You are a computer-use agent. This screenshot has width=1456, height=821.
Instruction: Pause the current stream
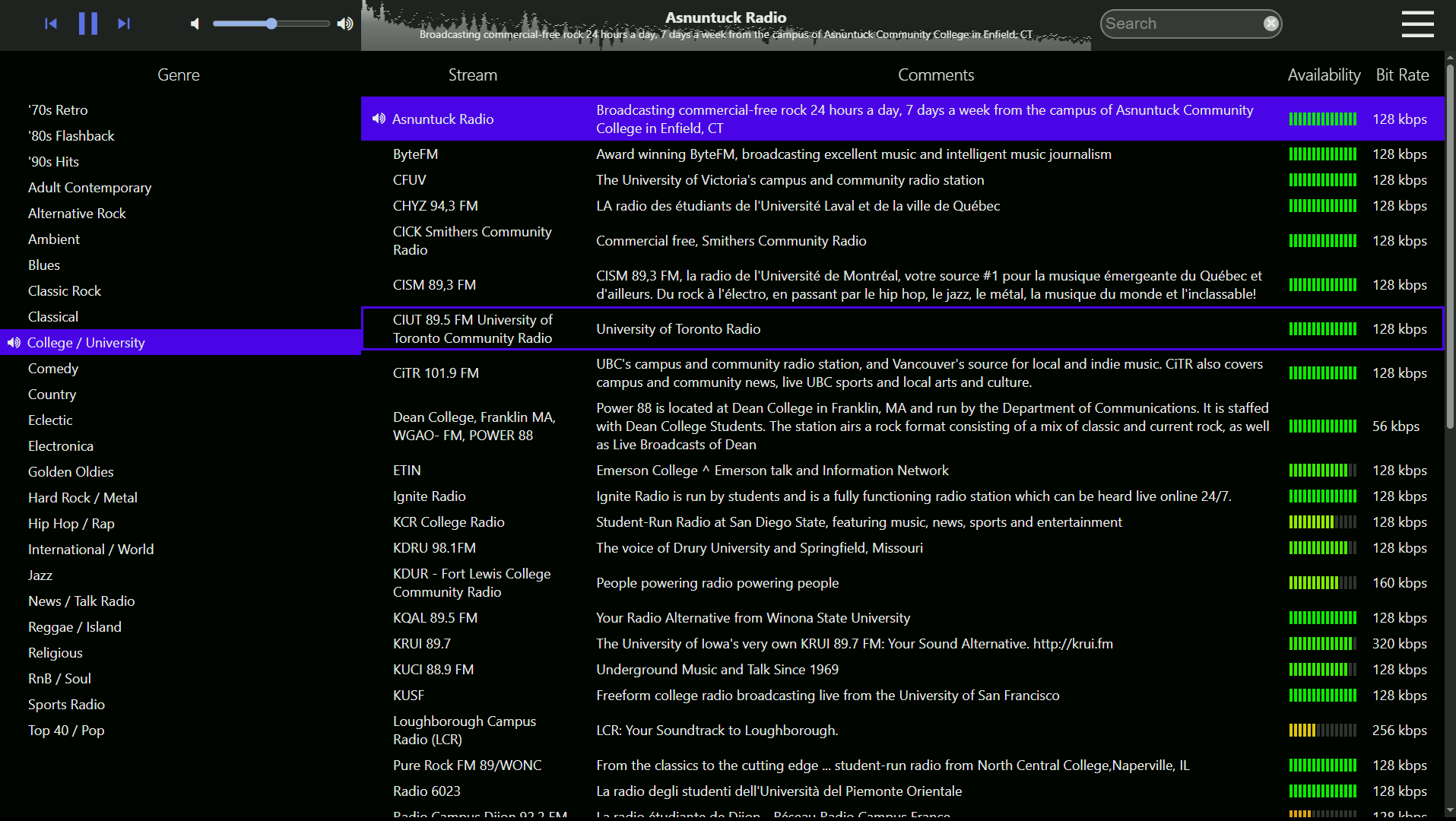coord(88,24)
